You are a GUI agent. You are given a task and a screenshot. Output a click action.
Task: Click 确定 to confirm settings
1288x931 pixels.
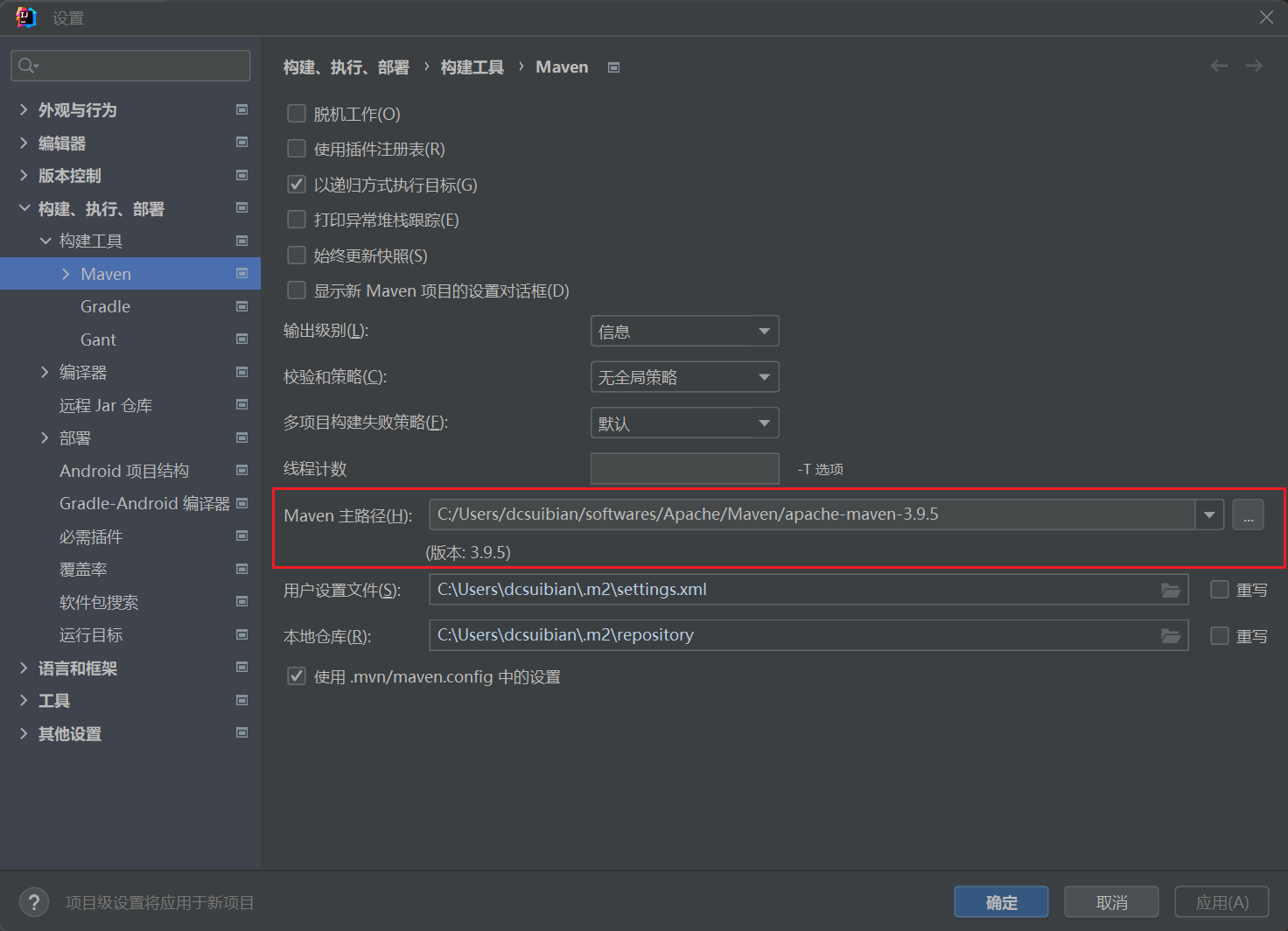pyautogui.click(x=1001, y=902)
